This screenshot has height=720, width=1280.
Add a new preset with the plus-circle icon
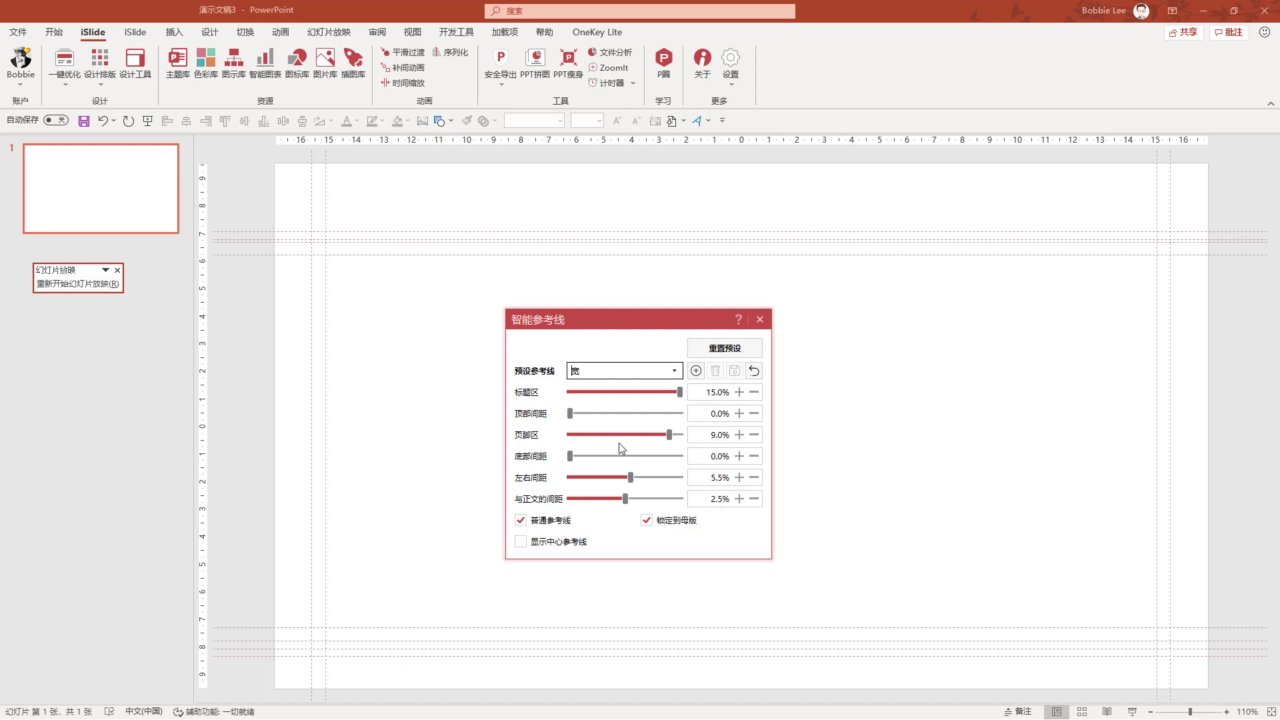tap(696, 371)
